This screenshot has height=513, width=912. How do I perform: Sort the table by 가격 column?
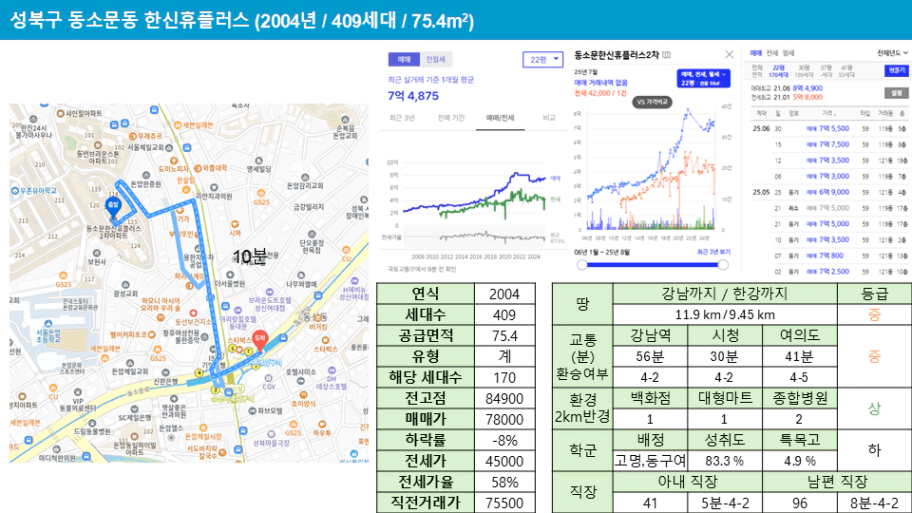[x=828, y=113]
